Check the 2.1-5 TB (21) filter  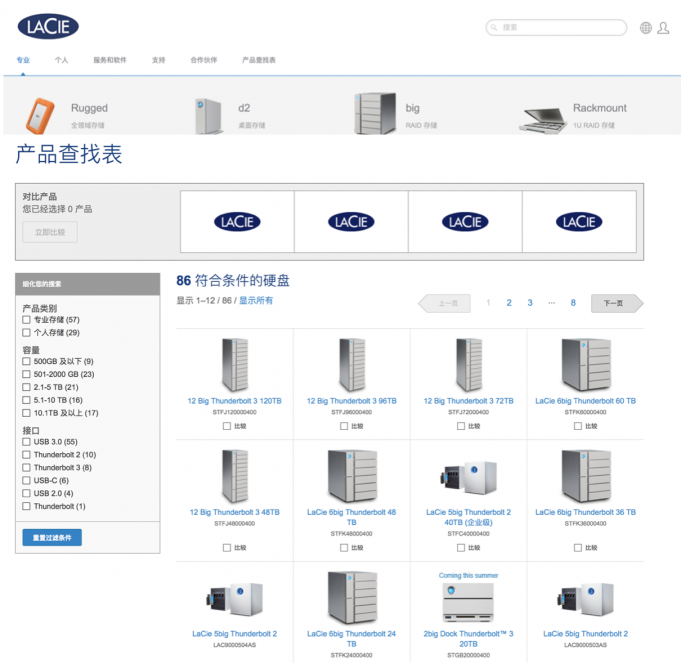[x=26, y=387]
